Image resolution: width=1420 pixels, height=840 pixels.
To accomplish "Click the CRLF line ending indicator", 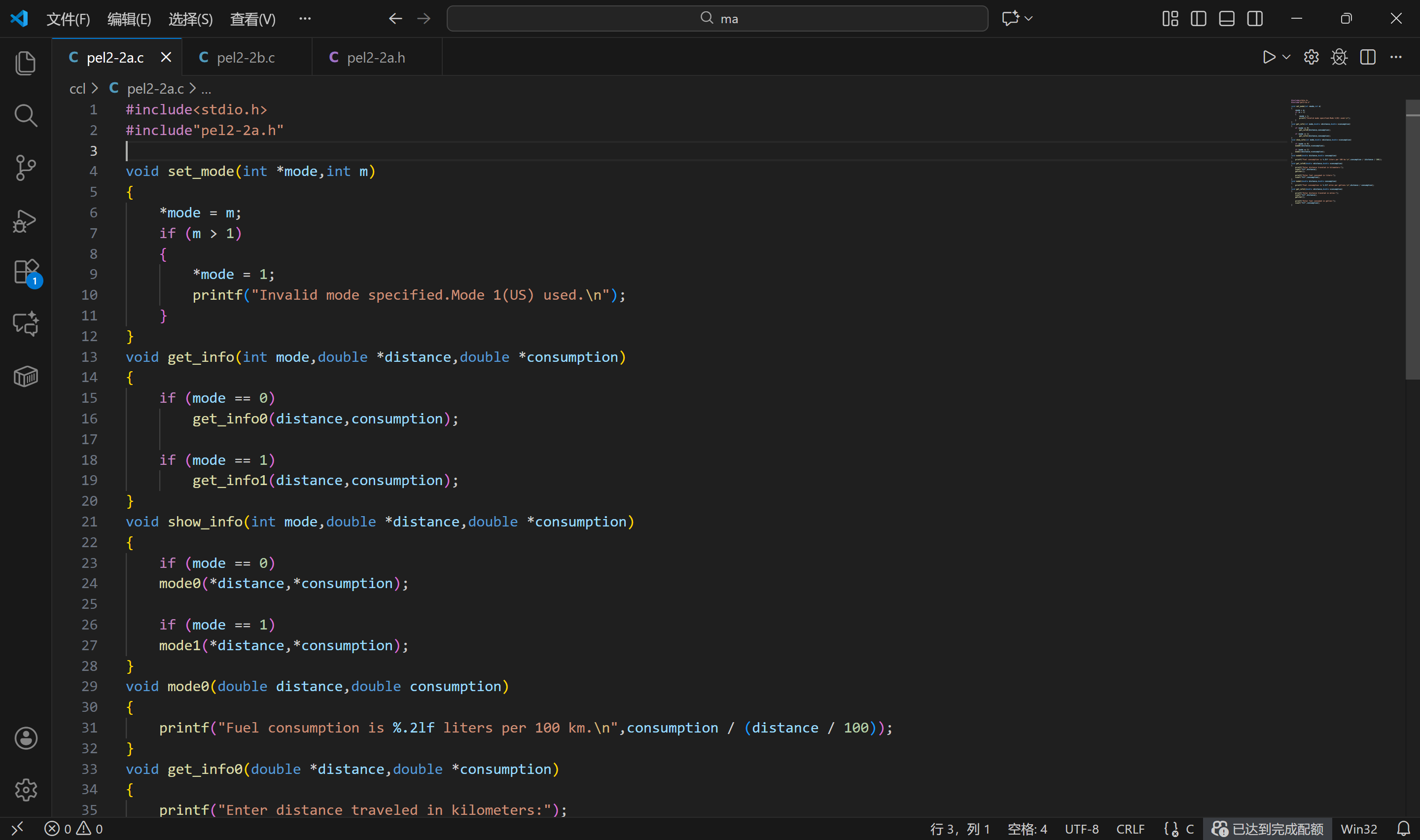I will click(1130, 829).
